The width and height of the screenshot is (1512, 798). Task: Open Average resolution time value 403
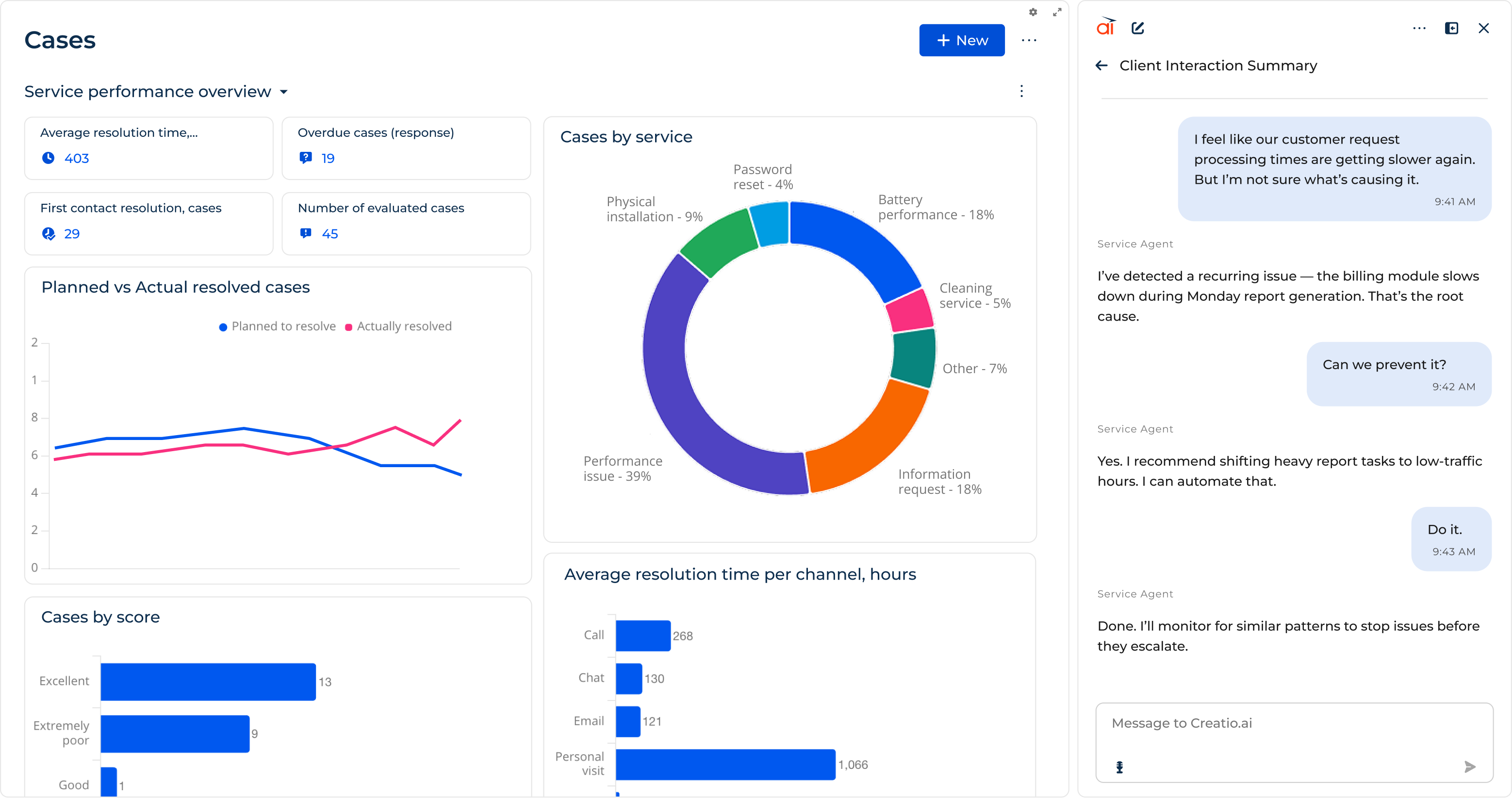coord(77,159)
